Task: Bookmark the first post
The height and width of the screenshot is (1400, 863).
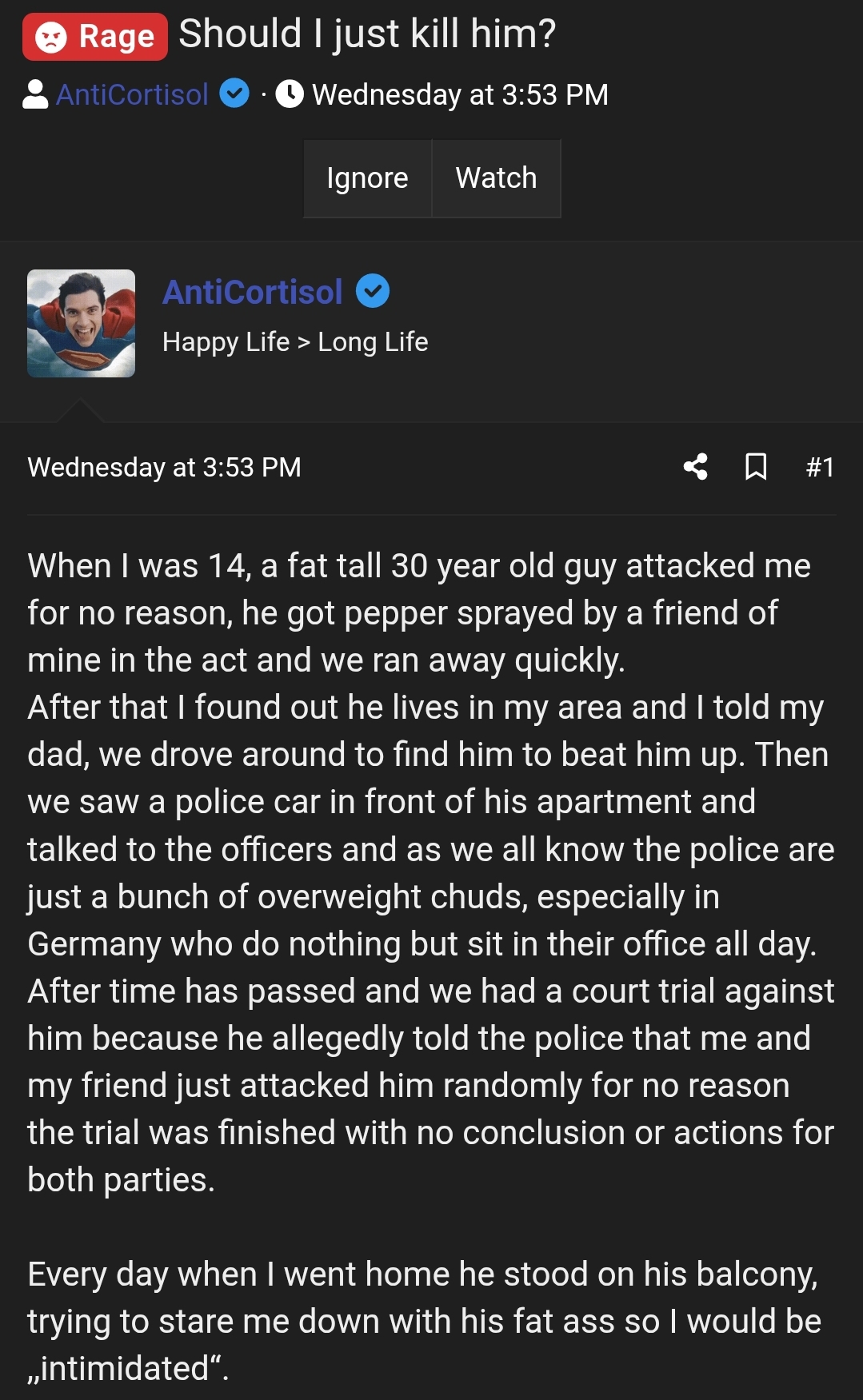Action: click(x=756, y=468)
